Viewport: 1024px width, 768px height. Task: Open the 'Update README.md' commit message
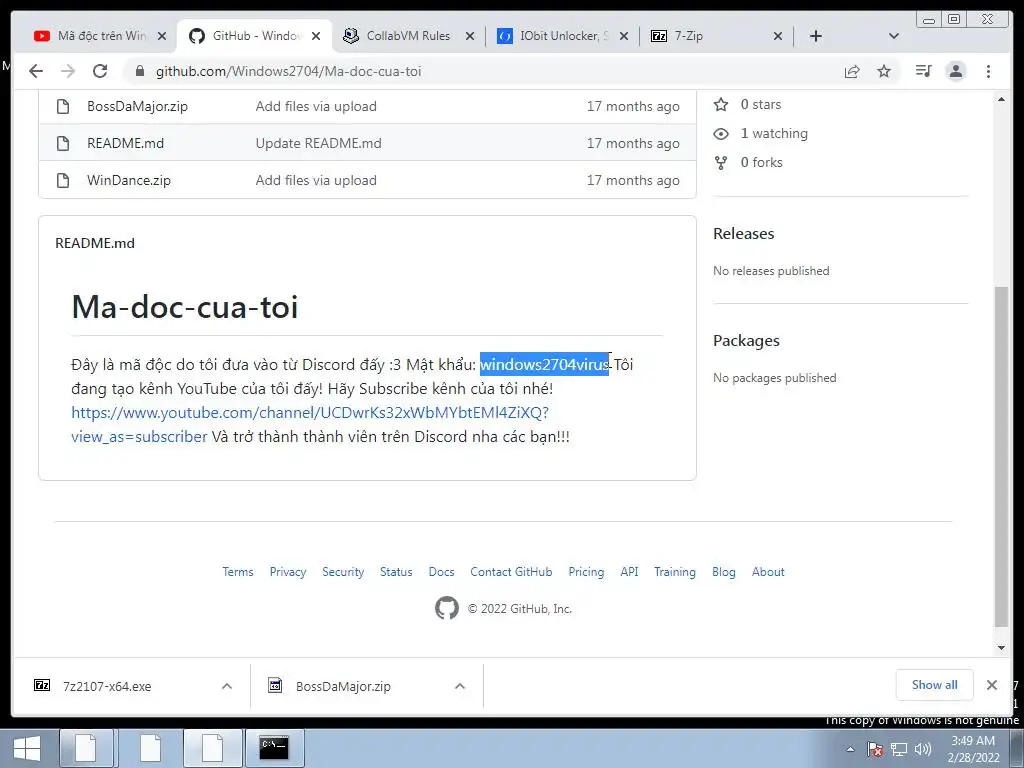click(318, 143)
